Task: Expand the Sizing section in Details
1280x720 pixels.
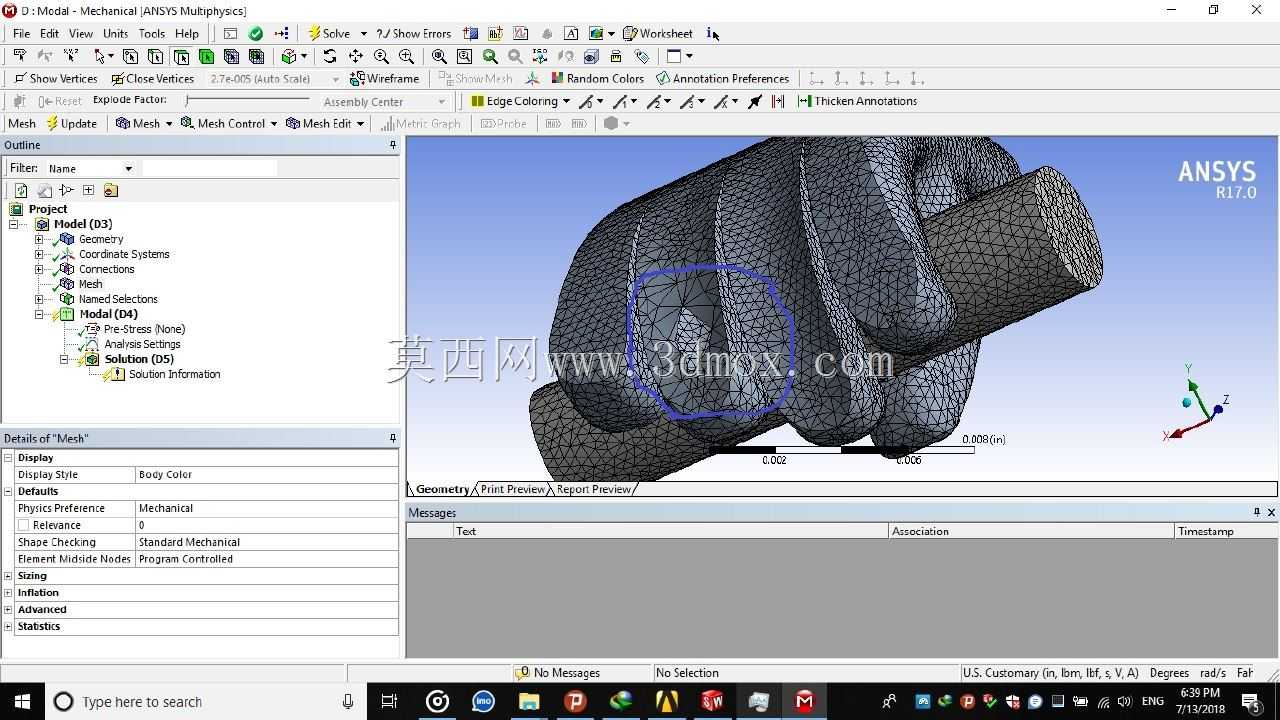Action: (8, 576)
